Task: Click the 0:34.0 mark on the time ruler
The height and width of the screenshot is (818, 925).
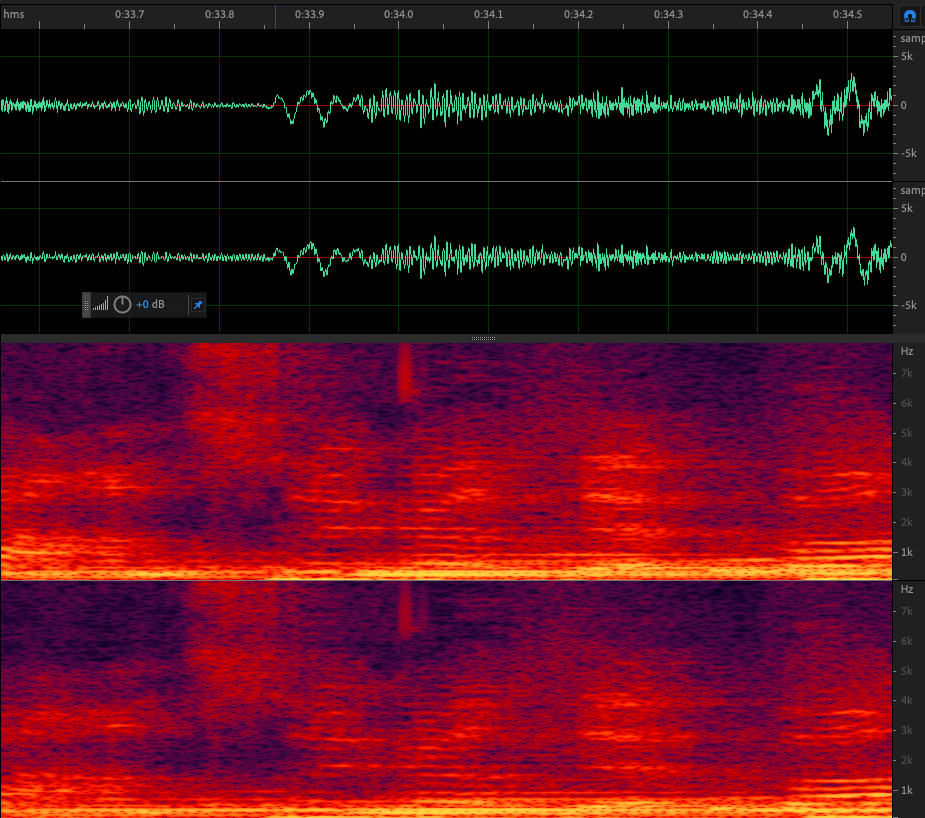Action: [x=399, y=15]
